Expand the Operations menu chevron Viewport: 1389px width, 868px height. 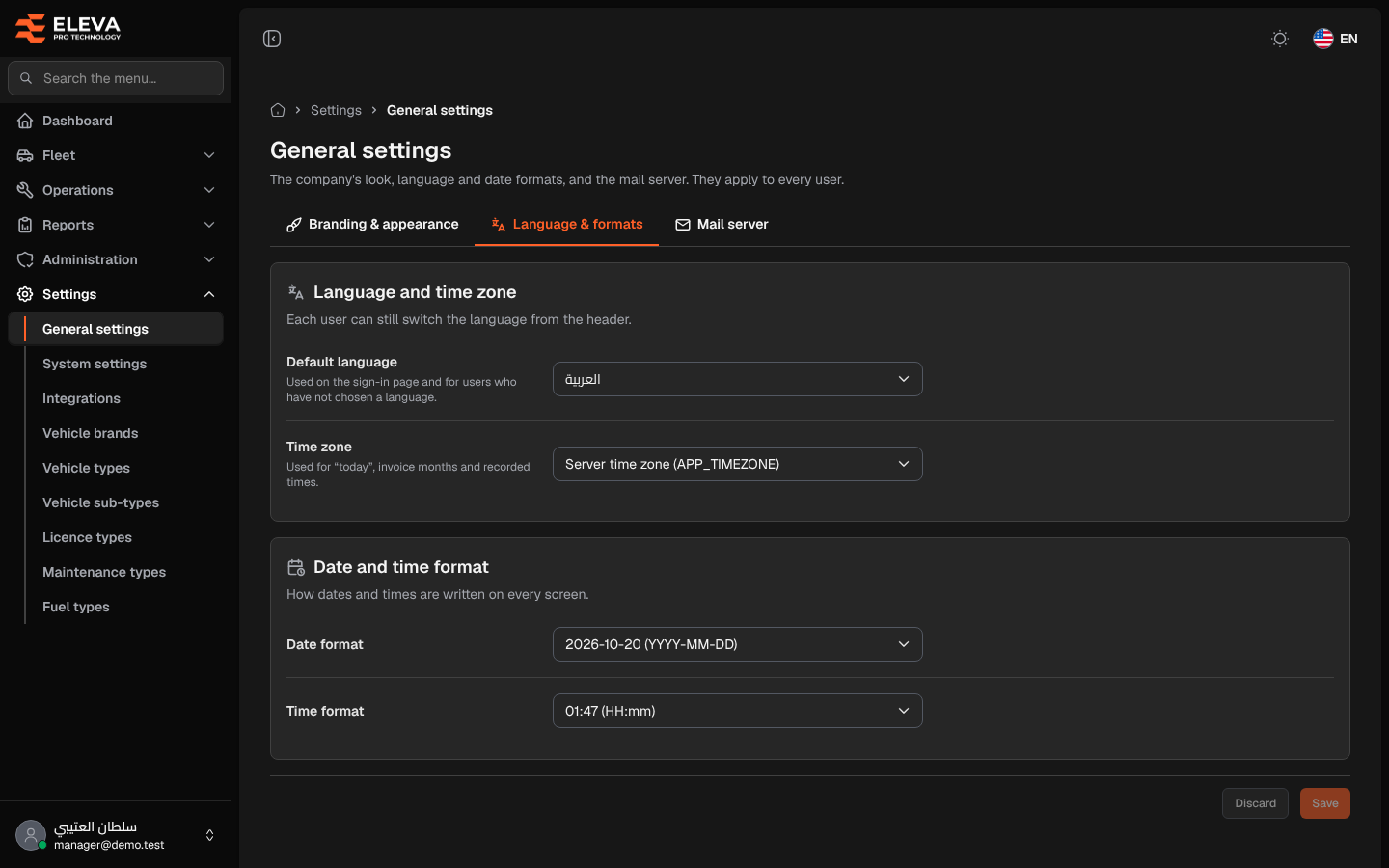click(209, 190)
